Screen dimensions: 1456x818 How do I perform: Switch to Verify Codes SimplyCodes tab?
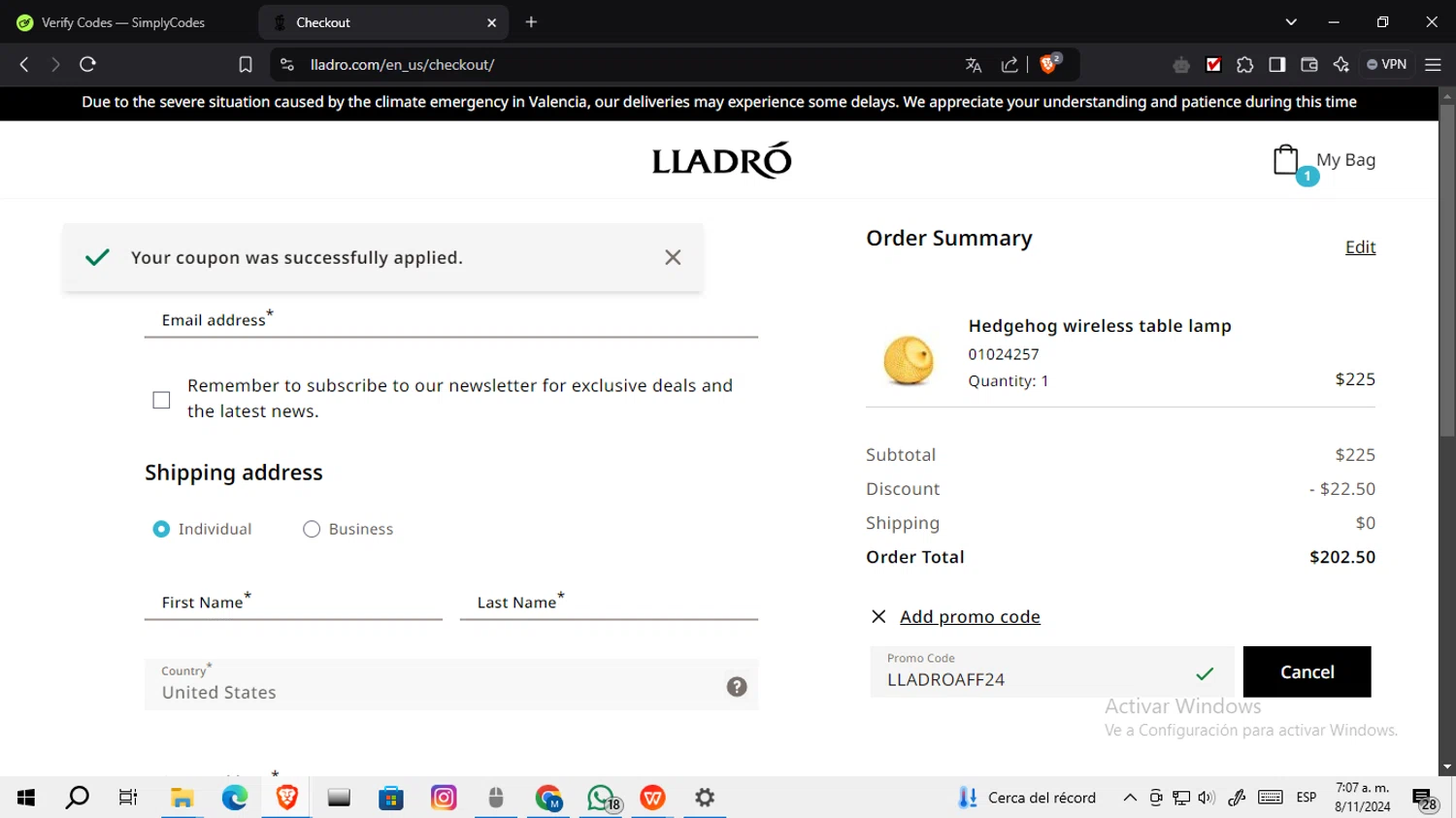pyautogui.click(x=124, y=22)
